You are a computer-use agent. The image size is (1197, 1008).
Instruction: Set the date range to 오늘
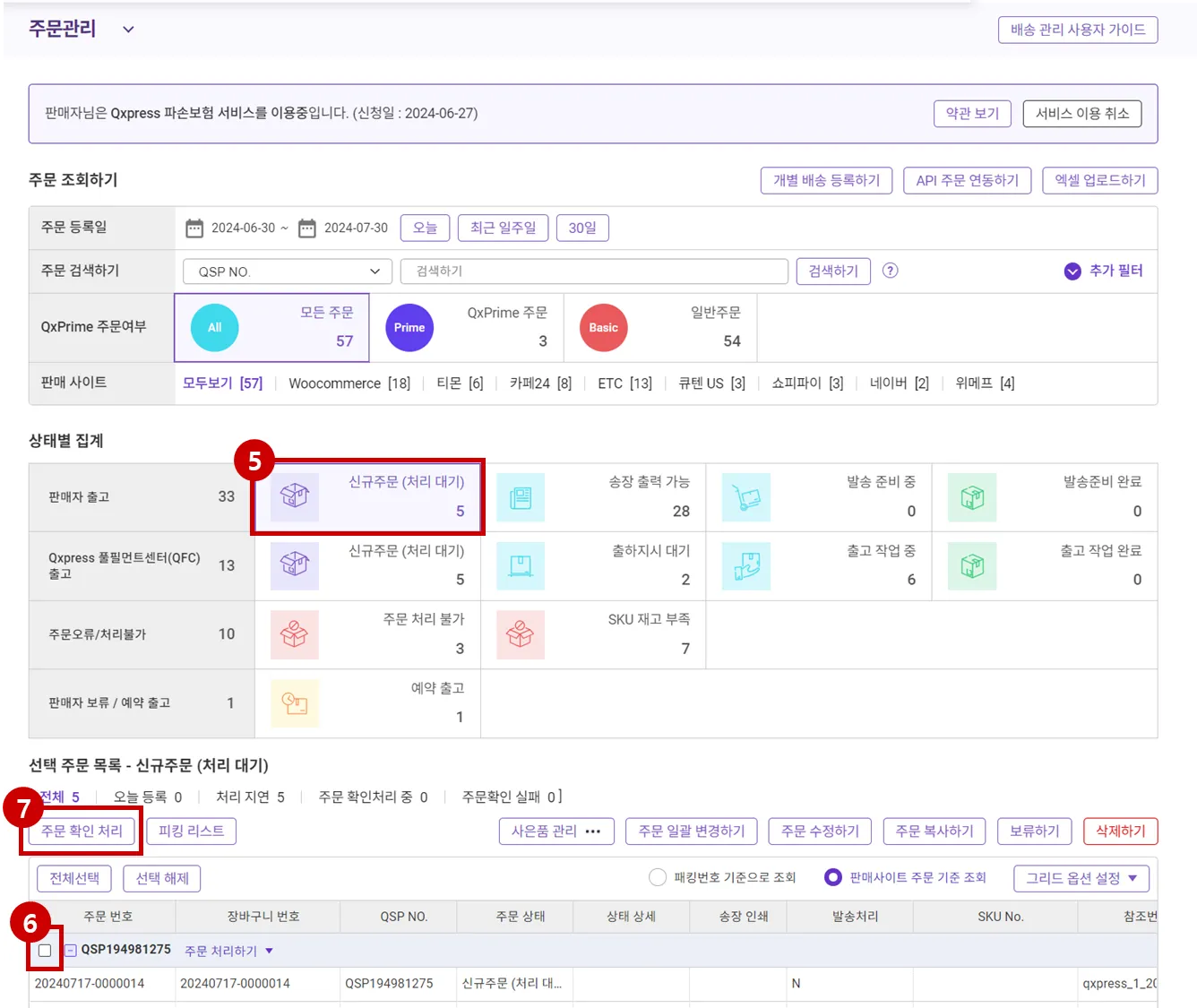click(x=425, y=228)
